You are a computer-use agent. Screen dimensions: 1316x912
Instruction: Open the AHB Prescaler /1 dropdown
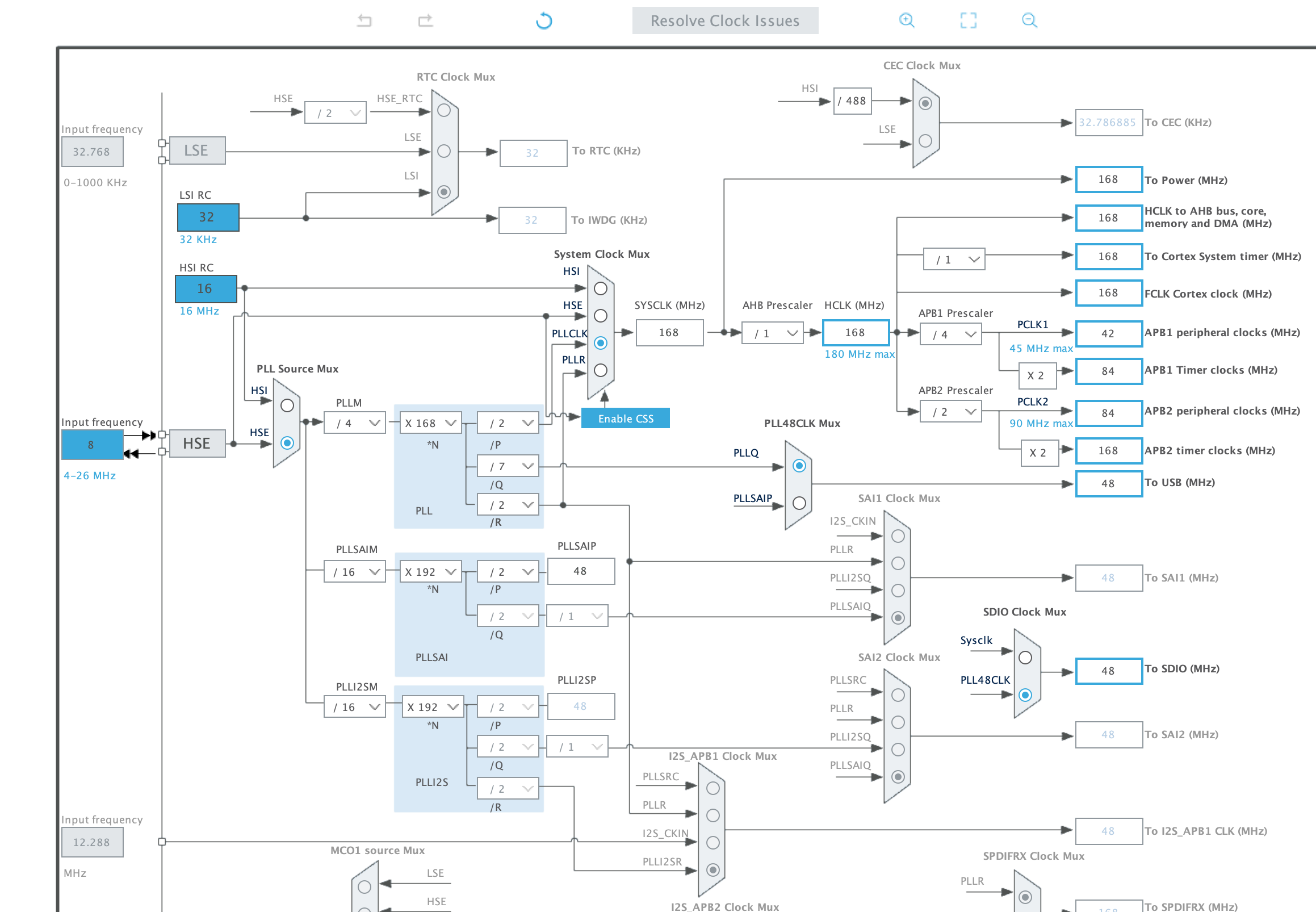click(x=773, y=333)
